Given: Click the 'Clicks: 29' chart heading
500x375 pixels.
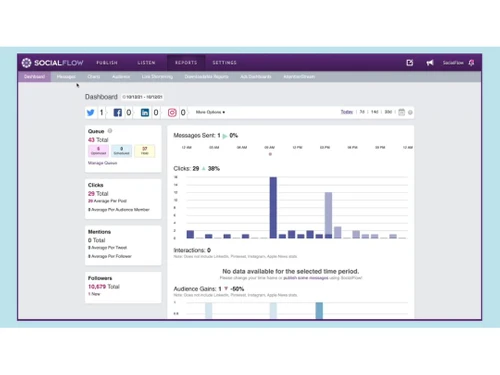Looking at the screenshot, I should [x=186, y=168].
